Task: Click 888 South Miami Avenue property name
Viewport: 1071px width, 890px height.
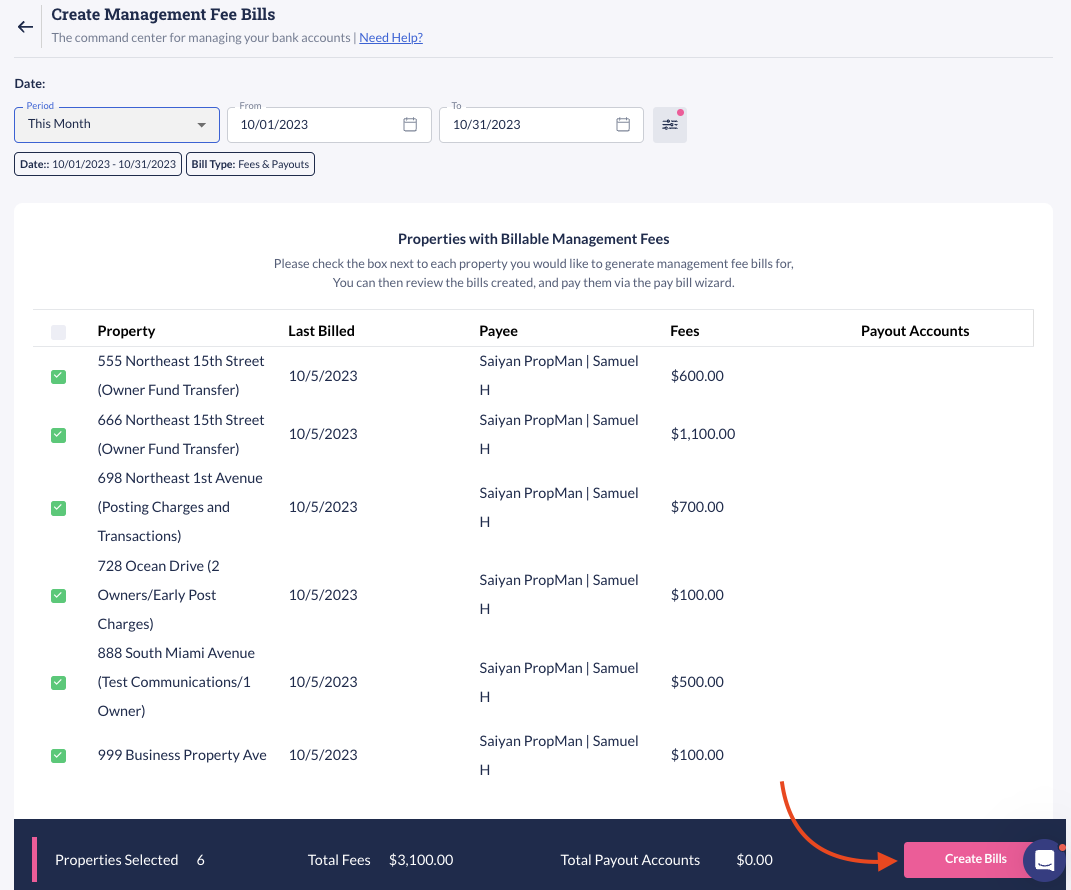Action: click(x=176, y=682)
